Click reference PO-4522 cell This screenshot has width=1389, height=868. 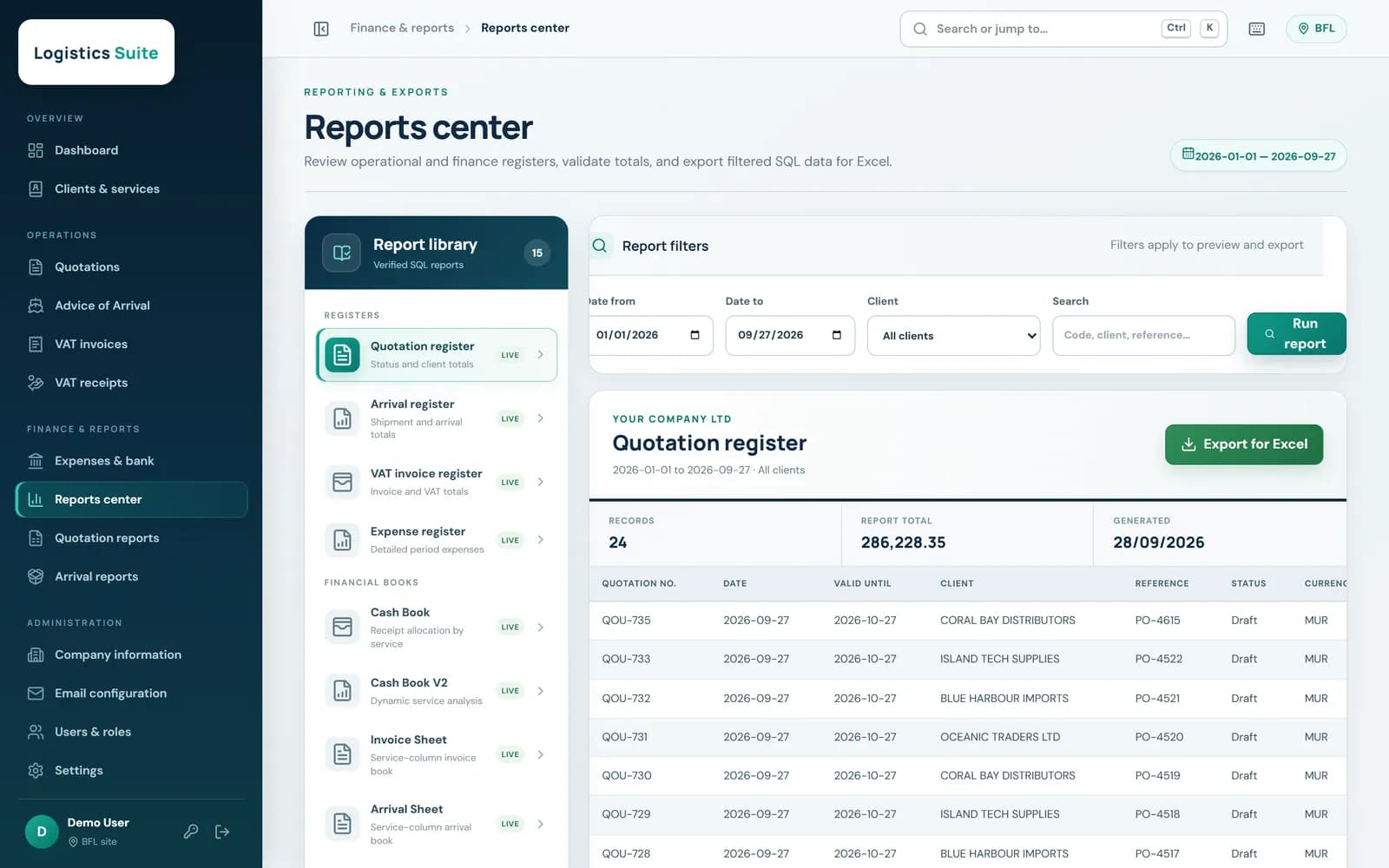pos(1158,659)
